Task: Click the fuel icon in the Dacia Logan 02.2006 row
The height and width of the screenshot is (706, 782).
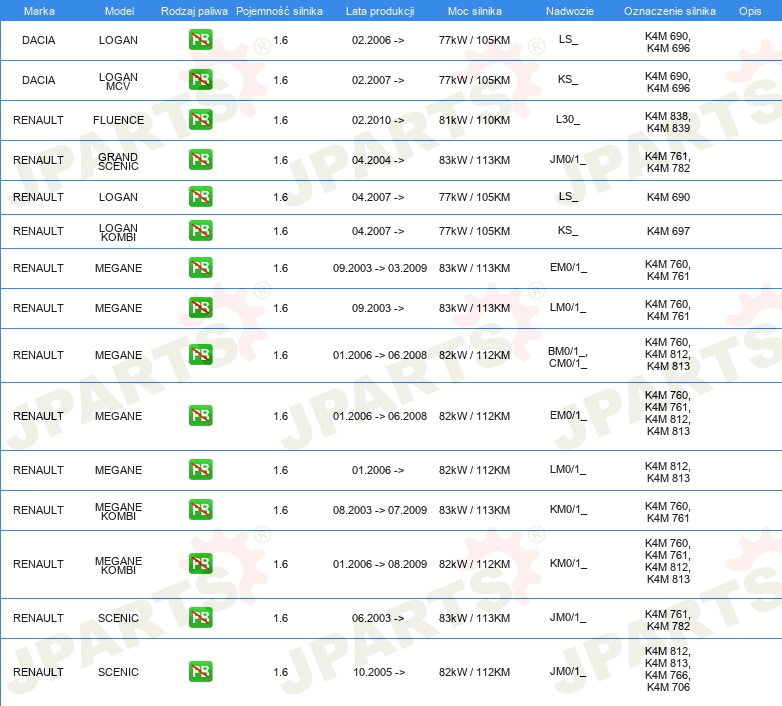Action: [x=200, y=40]
